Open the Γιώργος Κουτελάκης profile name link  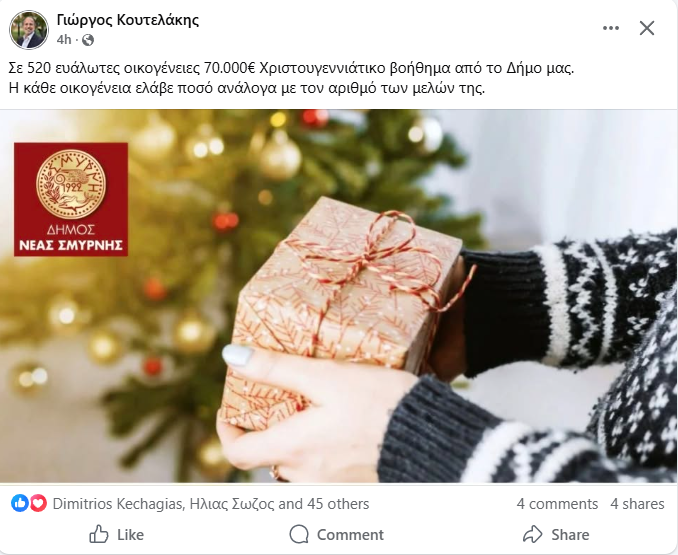point(128,20)
